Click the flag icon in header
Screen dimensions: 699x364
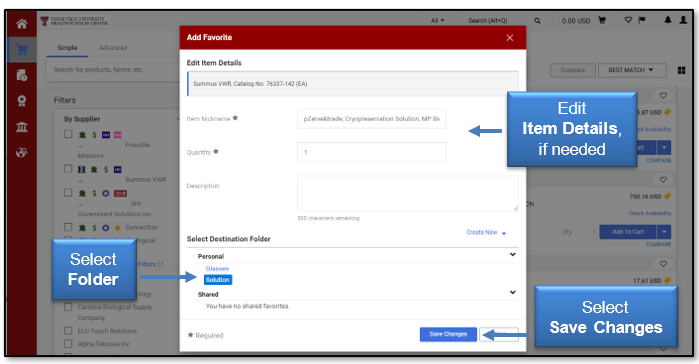pos(642,20)
